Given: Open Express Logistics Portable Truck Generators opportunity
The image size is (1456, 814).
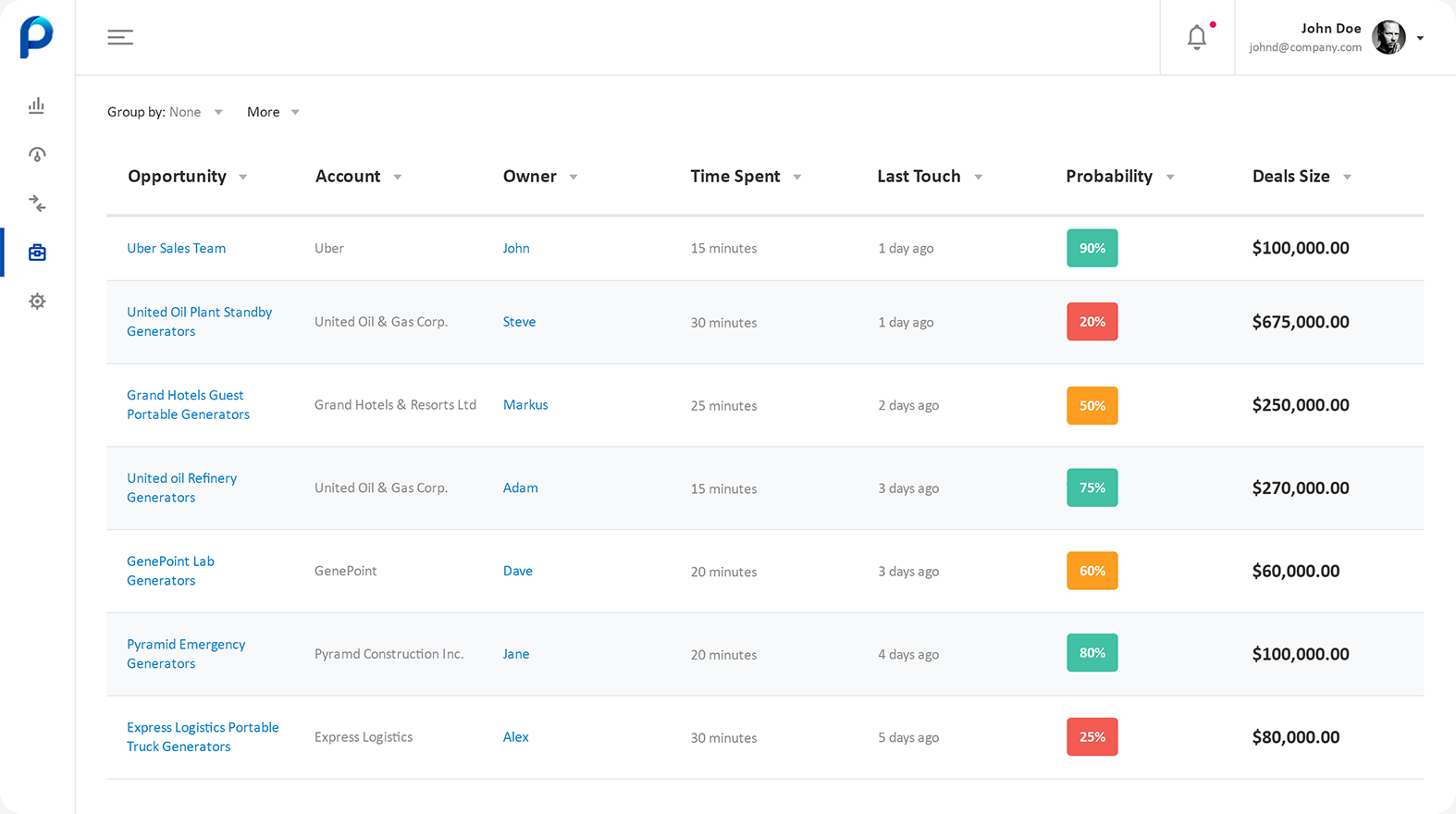Looking at the screenshot, I should coord(203,737).
